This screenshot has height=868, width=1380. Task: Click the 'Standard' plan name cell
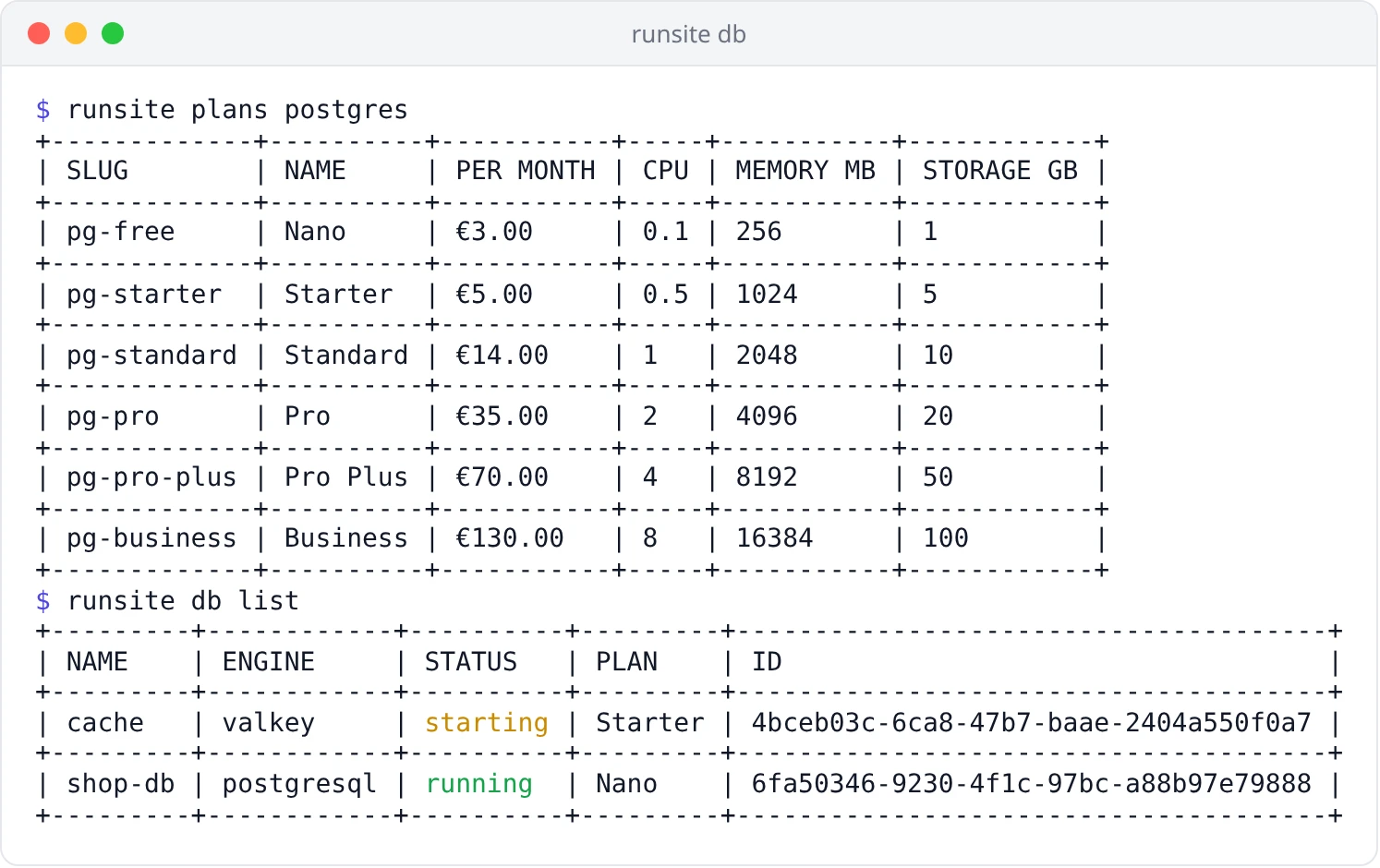pos(346,356)
